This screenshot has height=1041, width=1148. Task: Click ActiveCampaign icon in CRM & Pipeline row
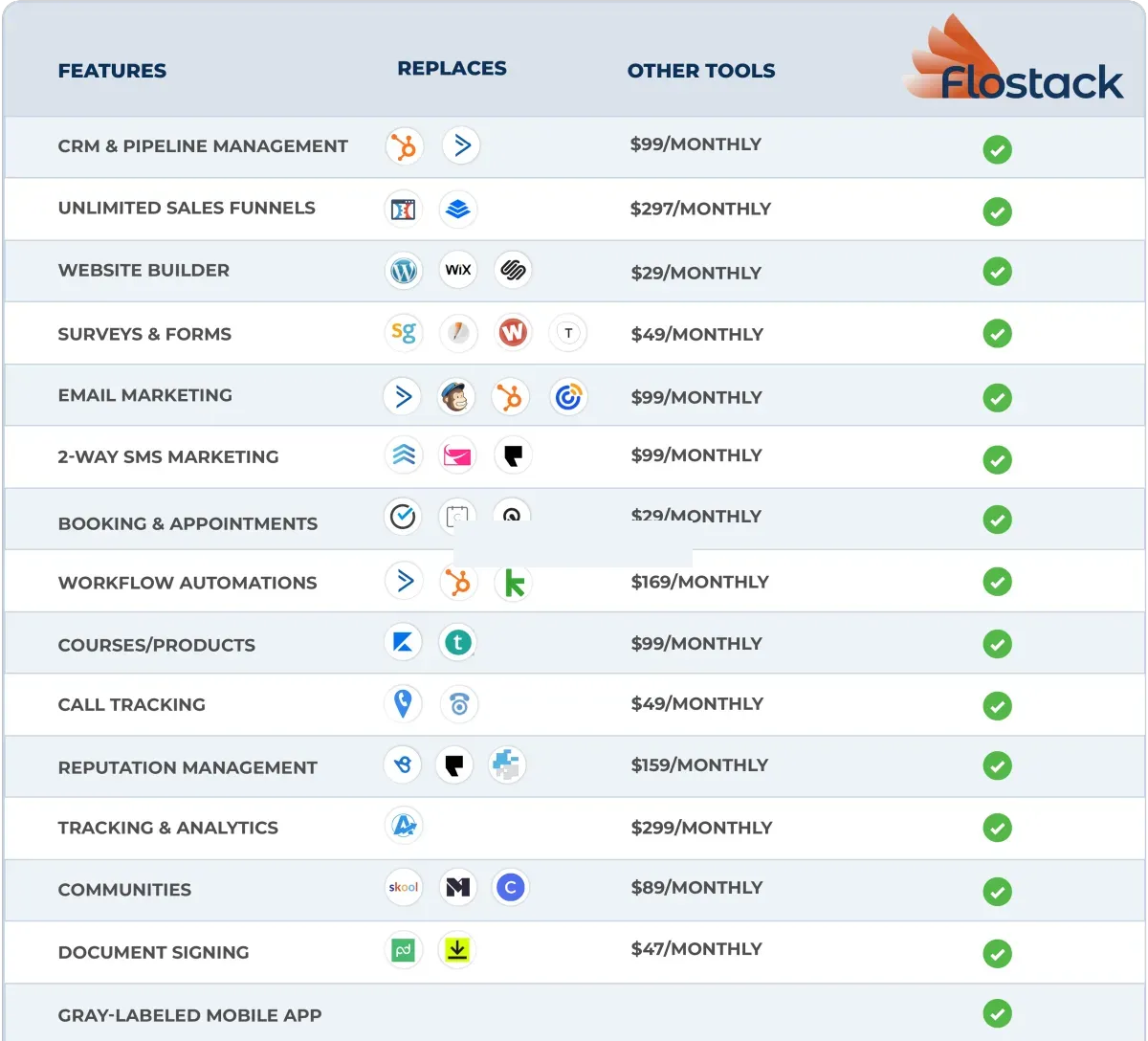point(461,145)
